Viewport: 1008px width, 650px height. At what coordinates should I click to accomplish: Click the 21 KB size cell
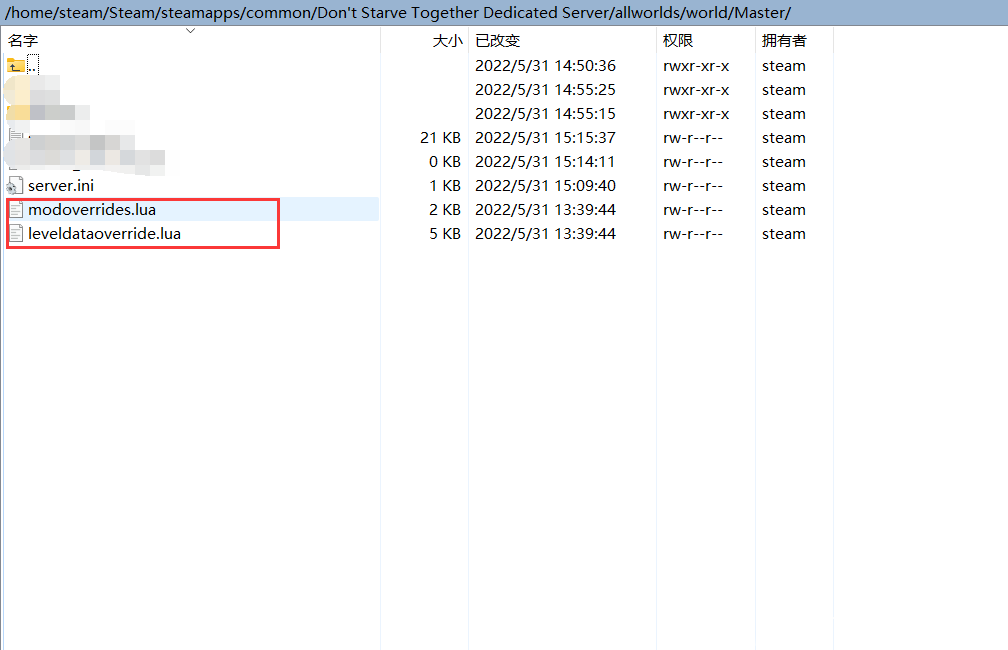(440, 138)
